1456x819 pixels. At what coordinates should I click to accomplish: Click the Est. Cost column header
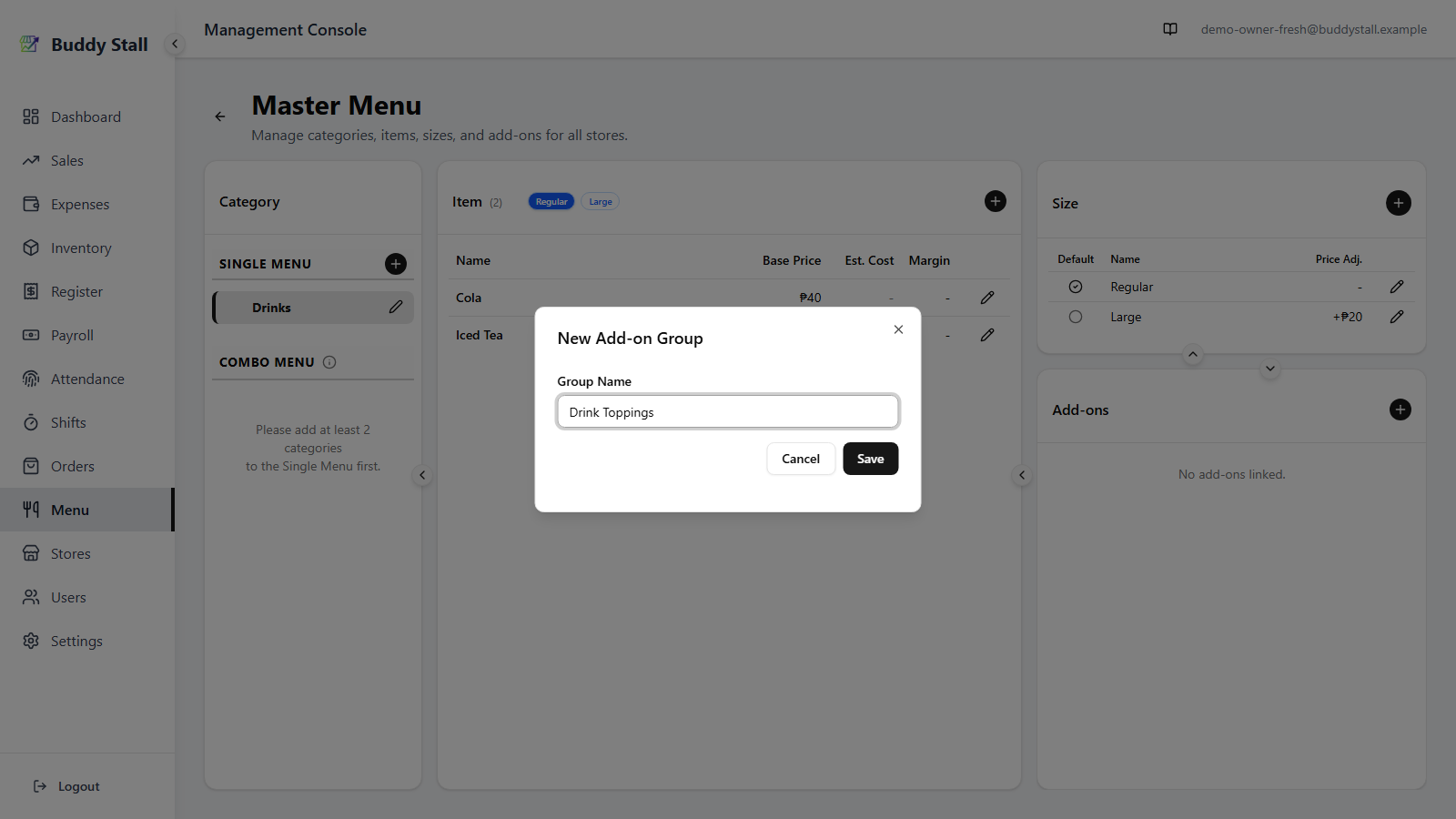point(869,260)
